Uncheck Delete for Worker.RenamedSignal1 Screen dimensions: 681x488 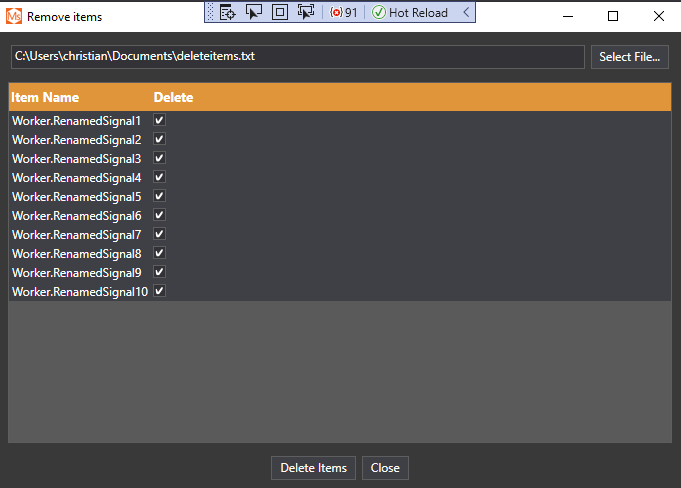pos(159,120)
